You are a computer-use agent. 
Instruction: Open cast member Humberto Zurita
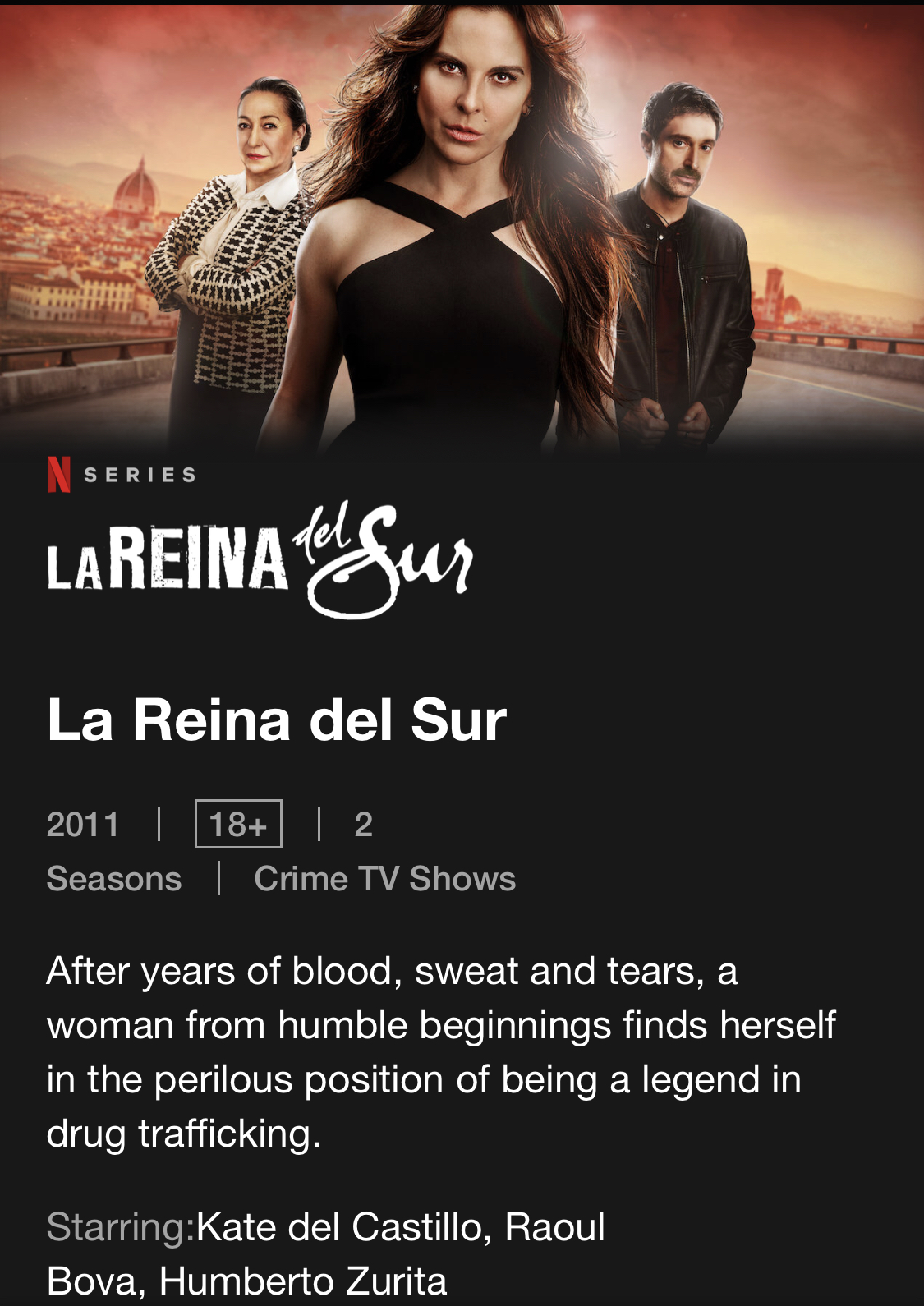[303, 1281]
